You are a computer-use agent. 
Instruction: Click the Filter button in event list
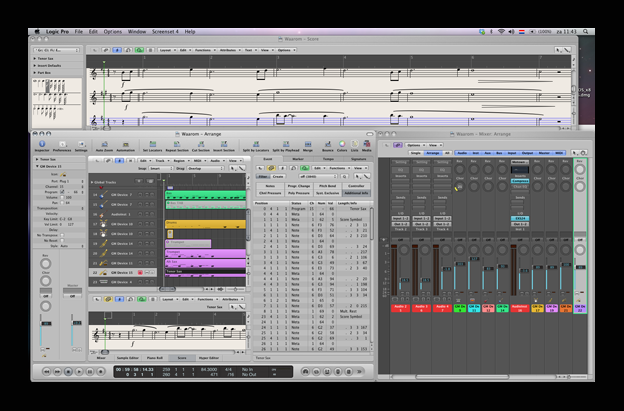[x=262, y=176]
